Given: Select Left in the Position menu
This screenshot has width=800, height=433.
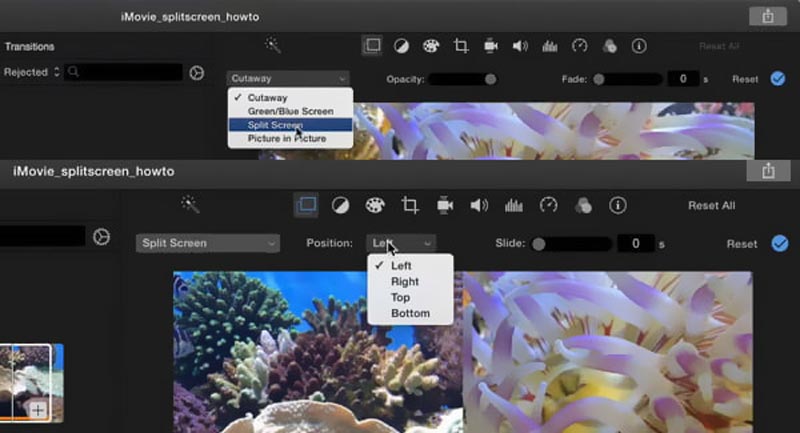Looking at the screenshot, I should pyautogui.click(x=410, y=266).
